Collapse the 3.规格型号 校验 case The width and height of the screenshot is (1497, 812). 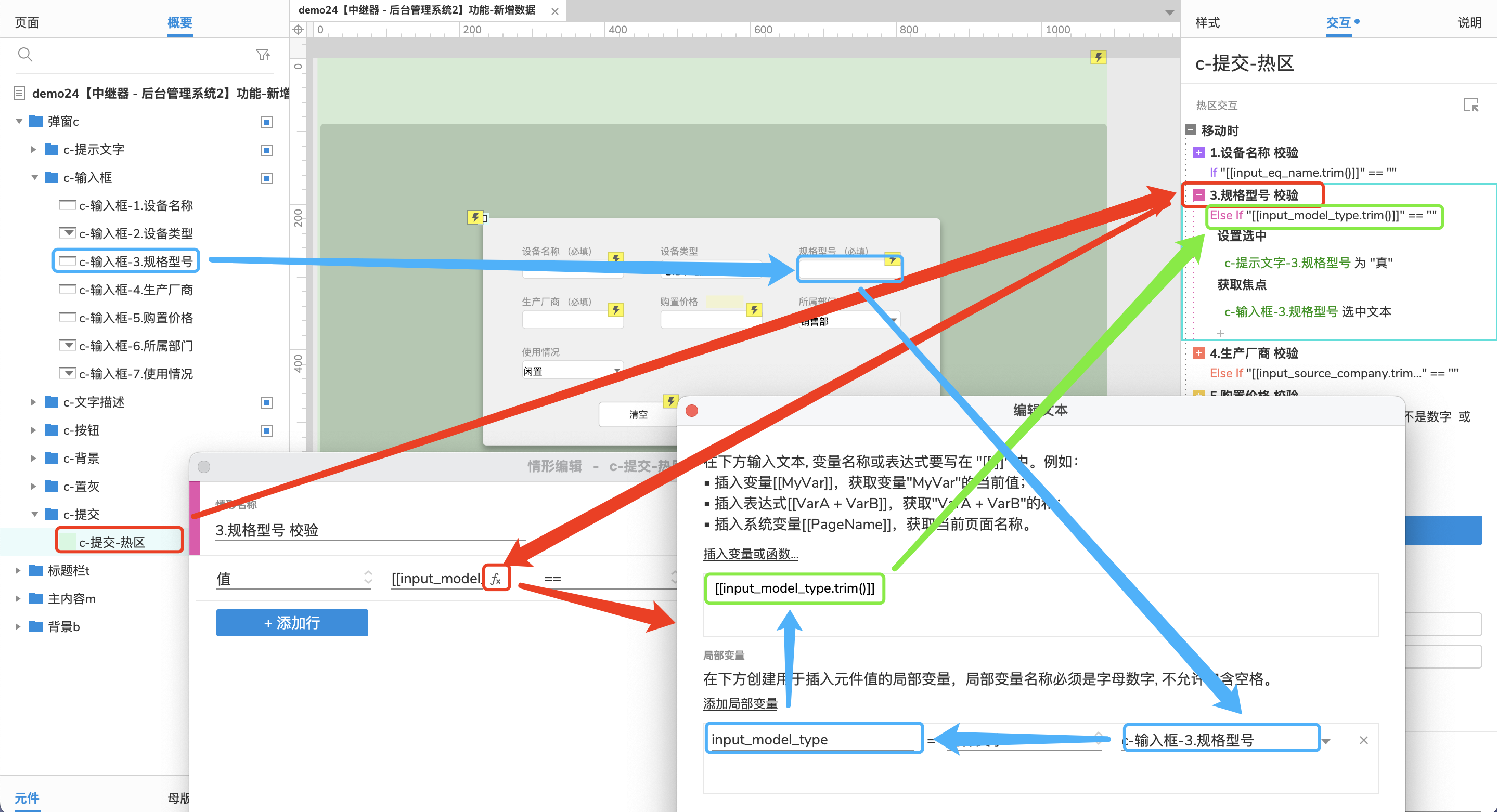(1198, 195)
